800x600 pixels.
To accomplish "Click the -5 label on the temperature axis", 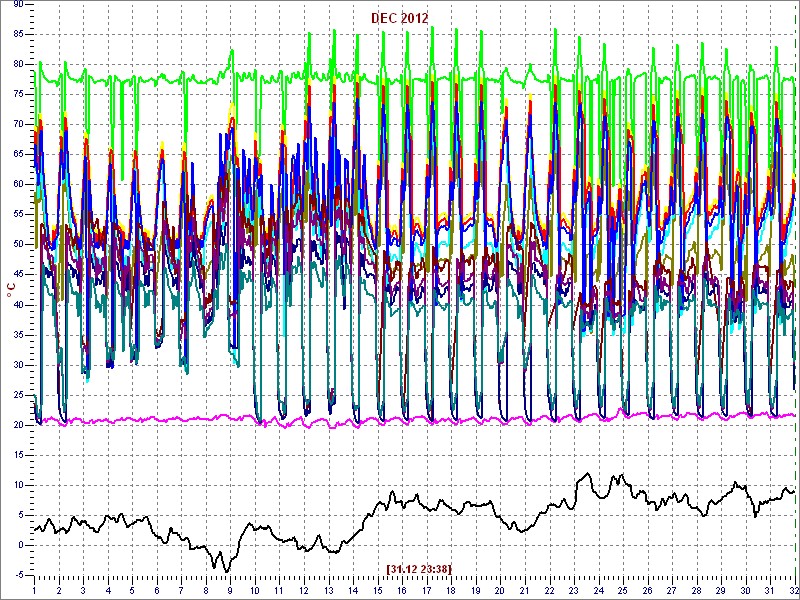I will [x=19, y=574].
